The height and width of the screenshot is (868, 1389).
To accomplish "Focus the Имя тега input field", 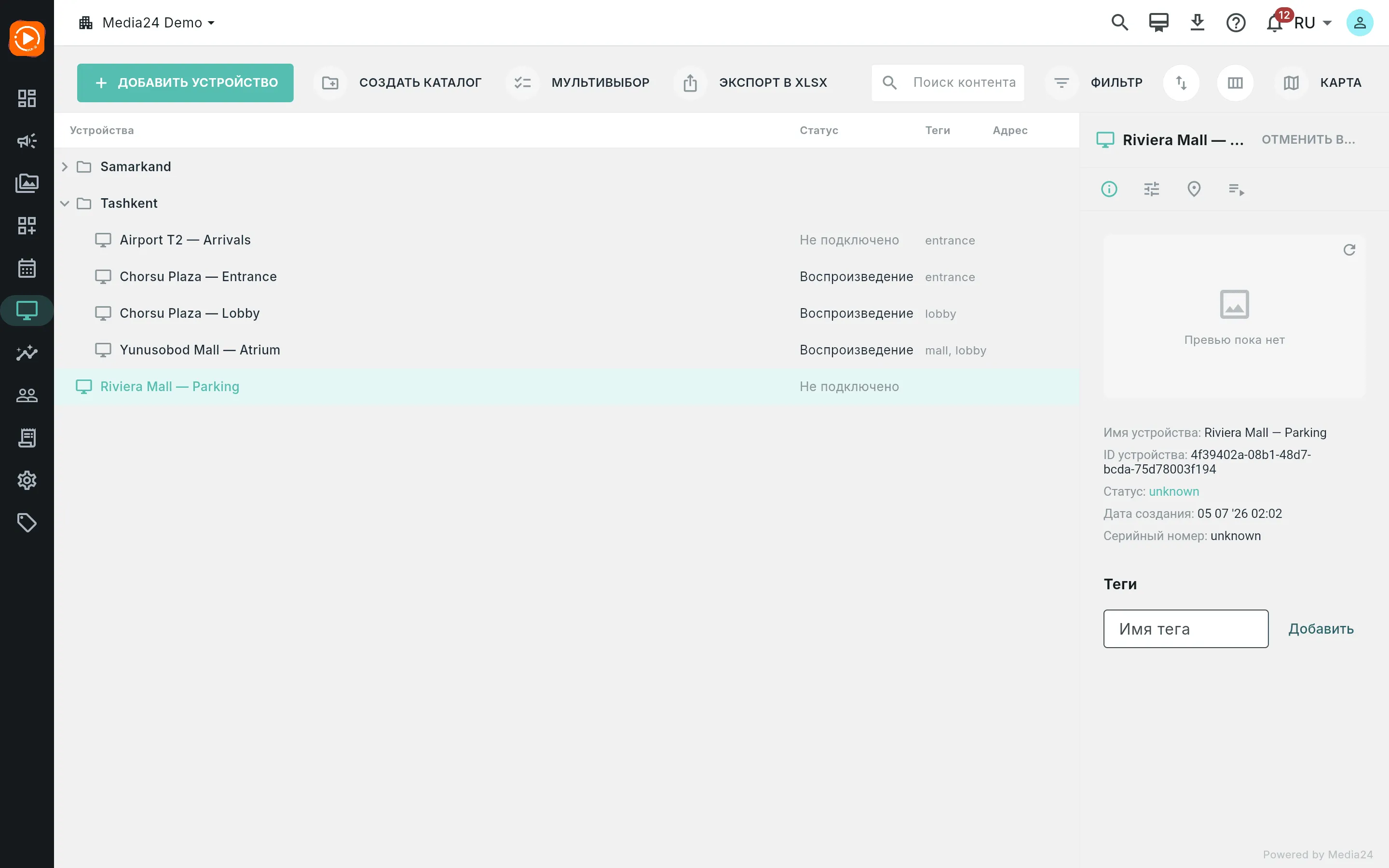I will pos(1186,629).
